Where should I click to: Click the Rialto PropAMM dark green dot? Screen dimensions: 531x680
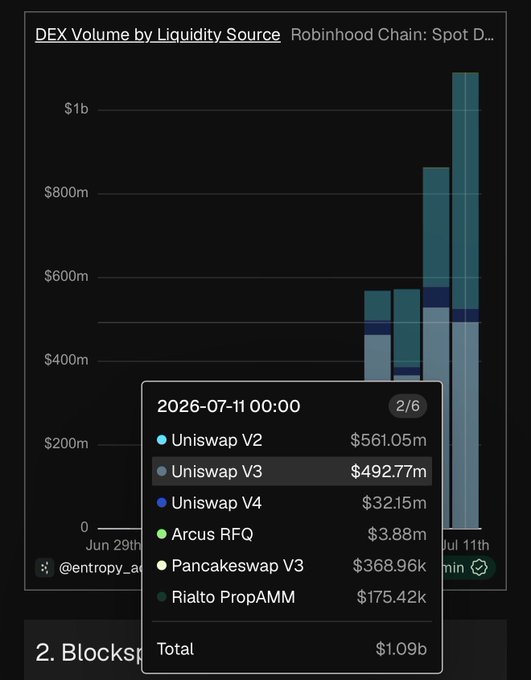[161, 597]
